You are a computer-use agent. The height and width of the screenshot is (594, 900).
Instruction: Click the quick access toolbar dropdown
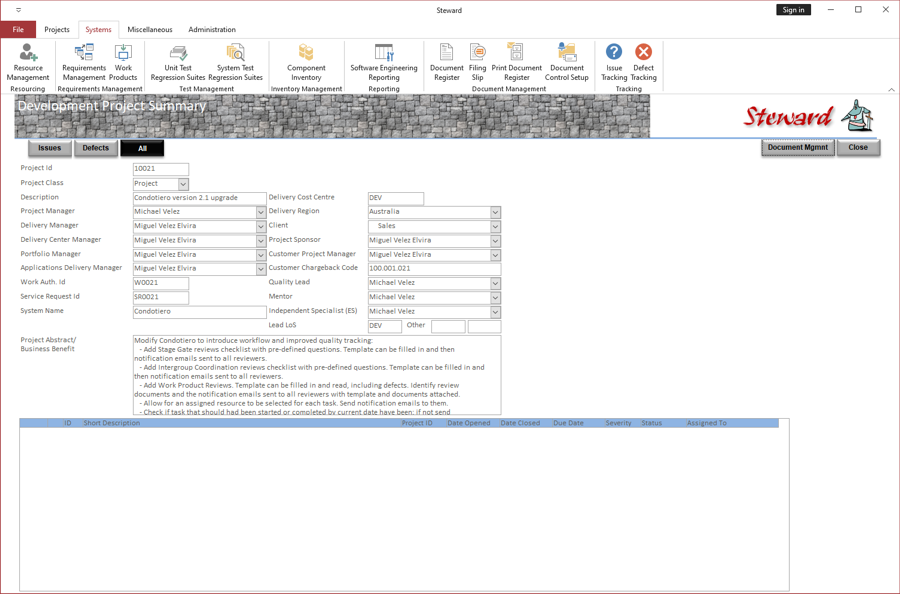coord(18,10)
